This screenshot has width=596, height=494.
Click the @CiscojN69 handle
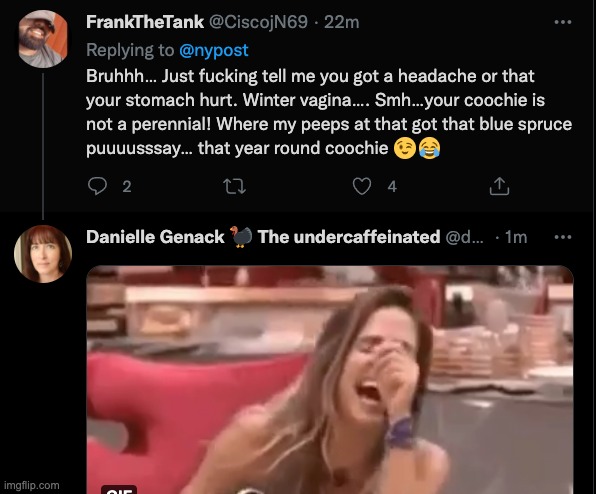258,22
